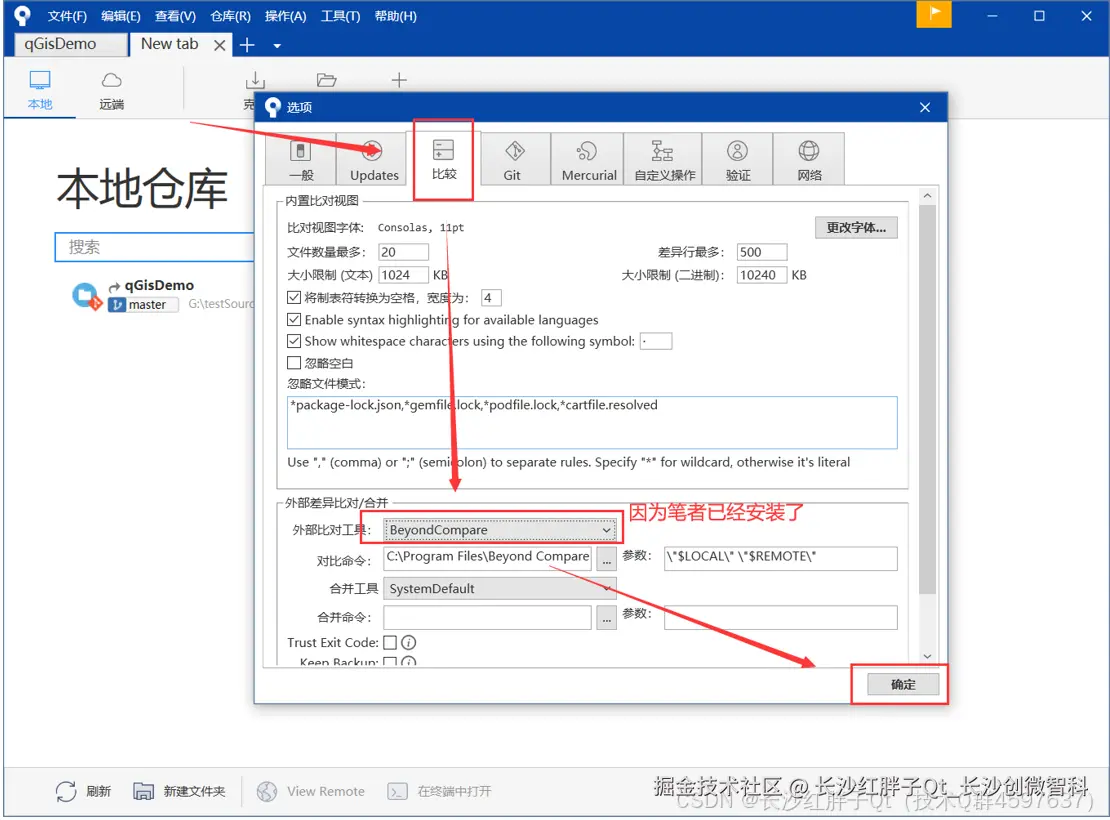Click the tab width field 4
The image size is (1110, 820).
click(491, 297)
